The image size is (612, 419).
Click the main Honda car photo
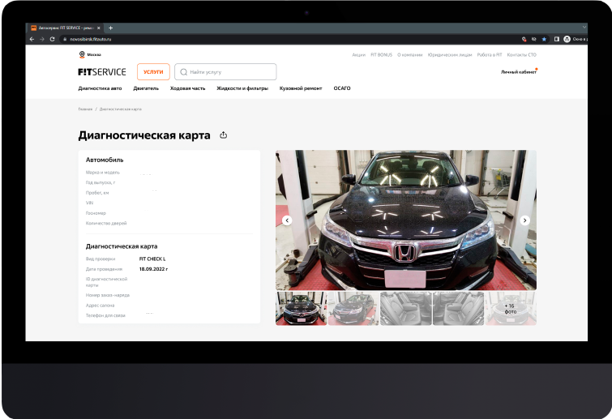406,220
